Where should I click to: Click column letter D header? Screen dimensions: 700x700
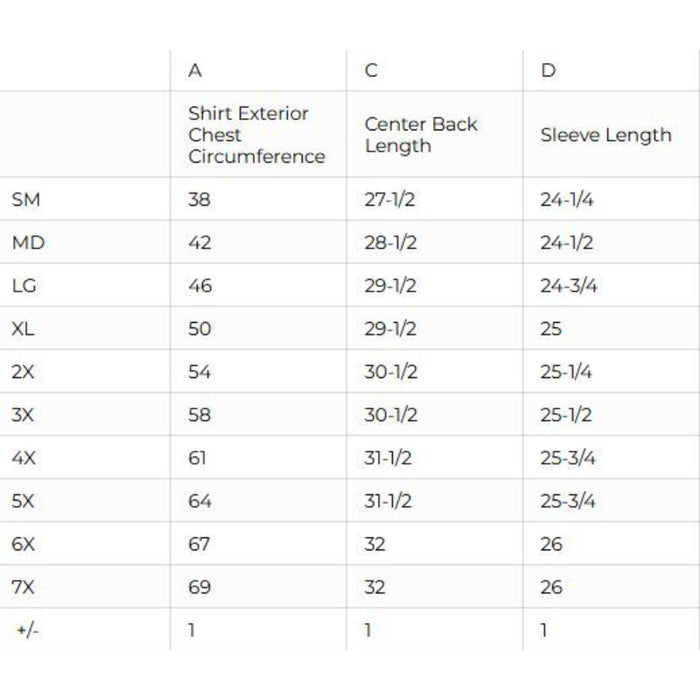[x=548, y=70]
